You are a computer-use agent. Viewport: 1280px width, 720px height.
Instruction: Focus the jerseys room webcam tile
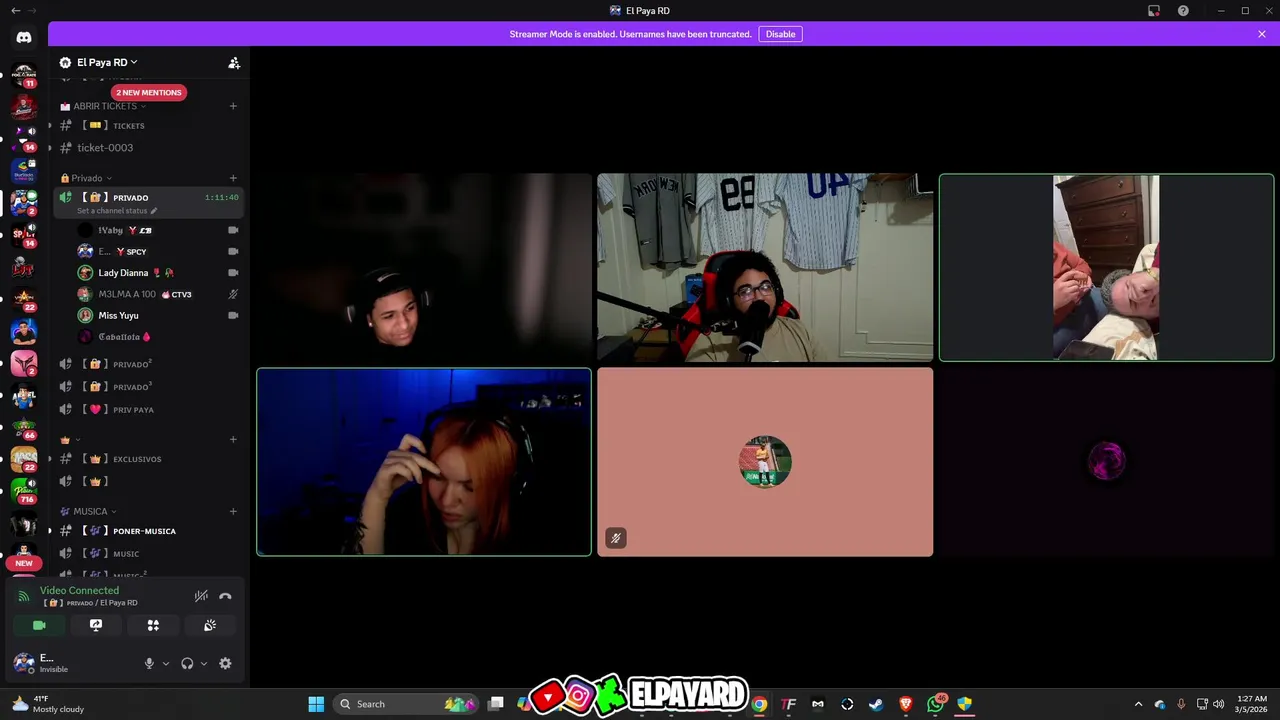click(765, 267)
